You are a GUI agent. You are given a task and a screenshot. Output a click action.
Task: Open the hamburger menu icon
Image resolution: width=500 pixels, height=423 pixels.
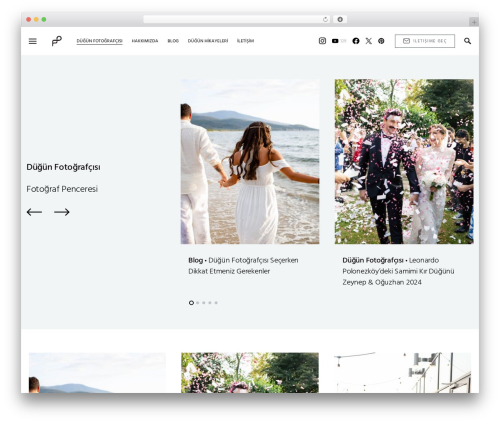point(33,41)
